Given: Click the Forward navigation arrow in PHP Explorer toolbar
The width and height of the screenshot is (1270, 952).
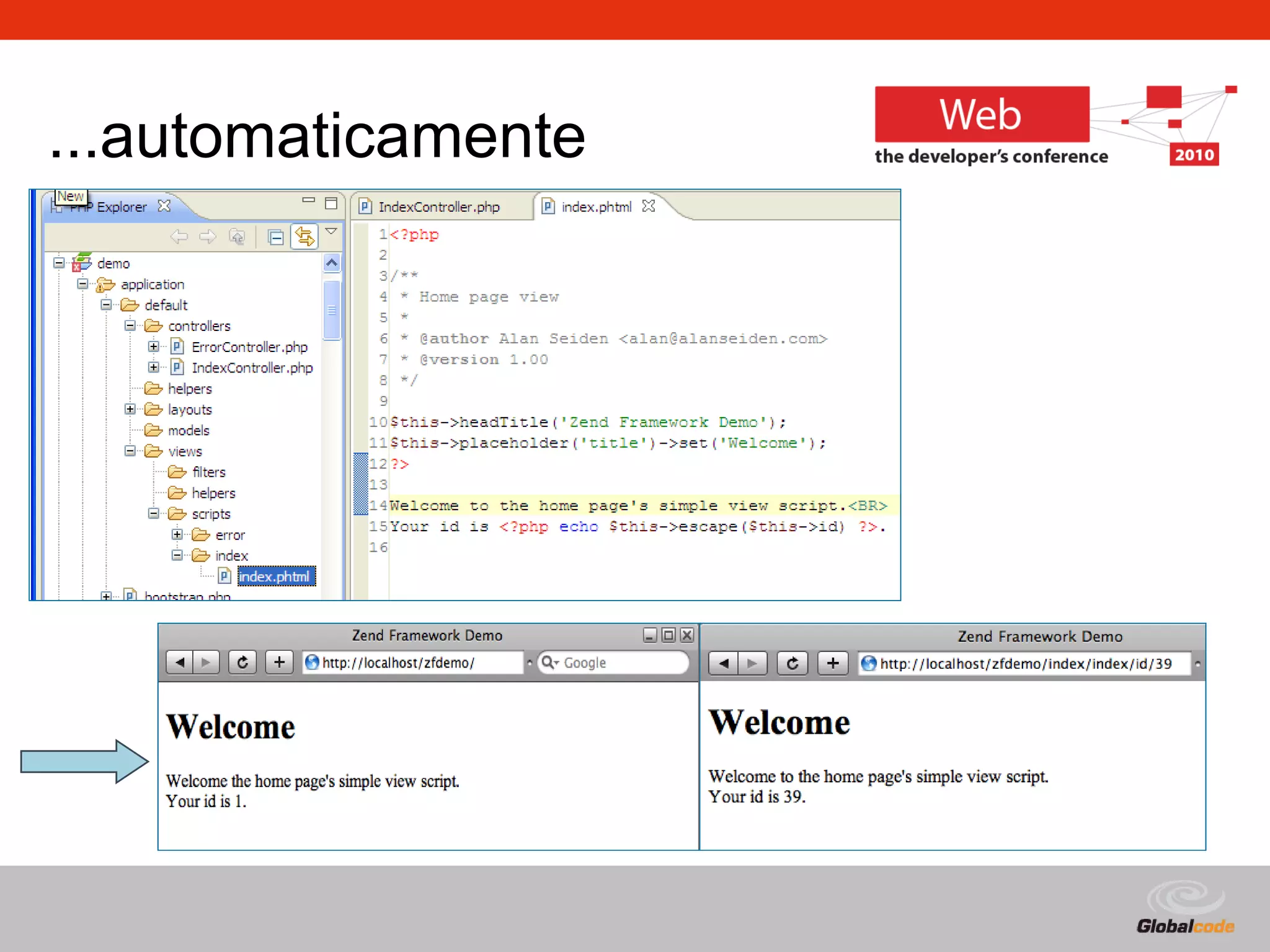Looking at the screenshot, I should pyautogui.click(x=208, y=237).
